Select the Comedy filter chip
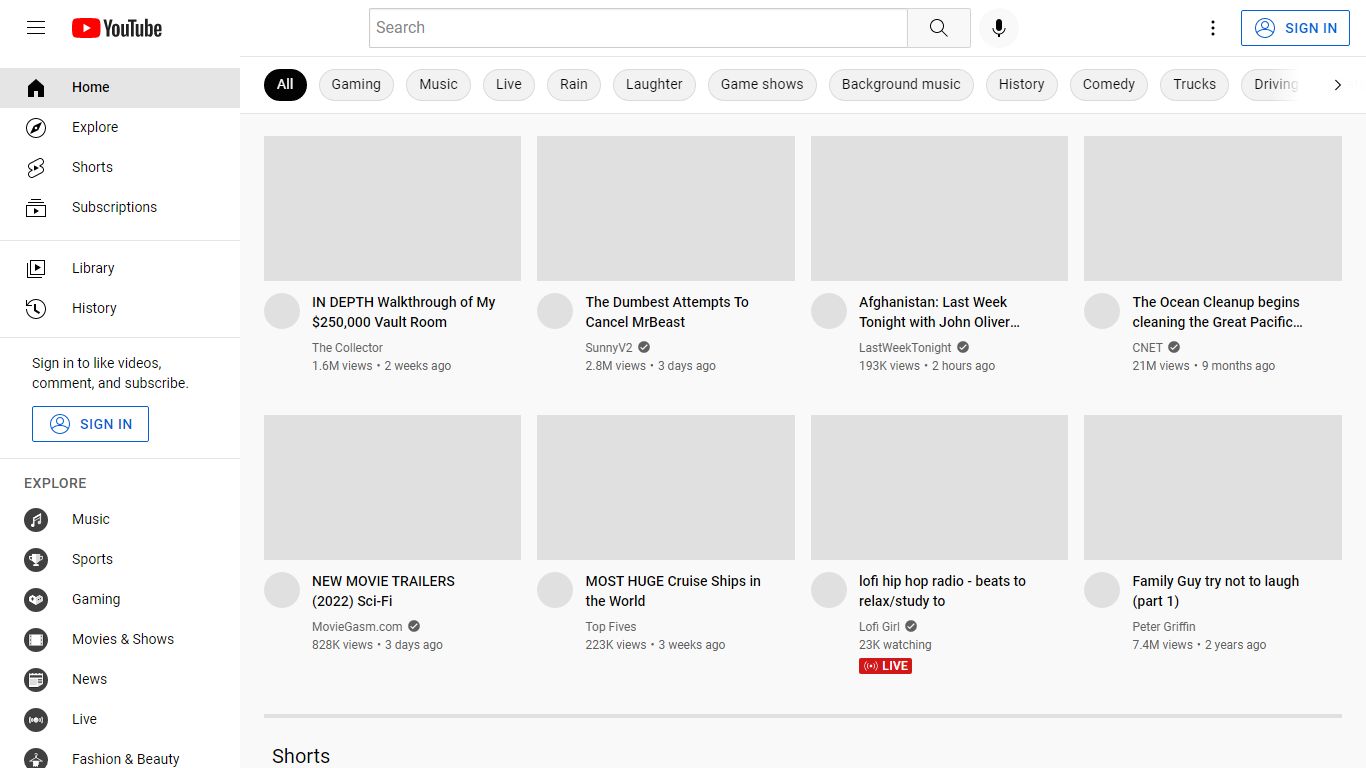The width and height of the screenshot is (1366, 768). [x=1109, y=85]
